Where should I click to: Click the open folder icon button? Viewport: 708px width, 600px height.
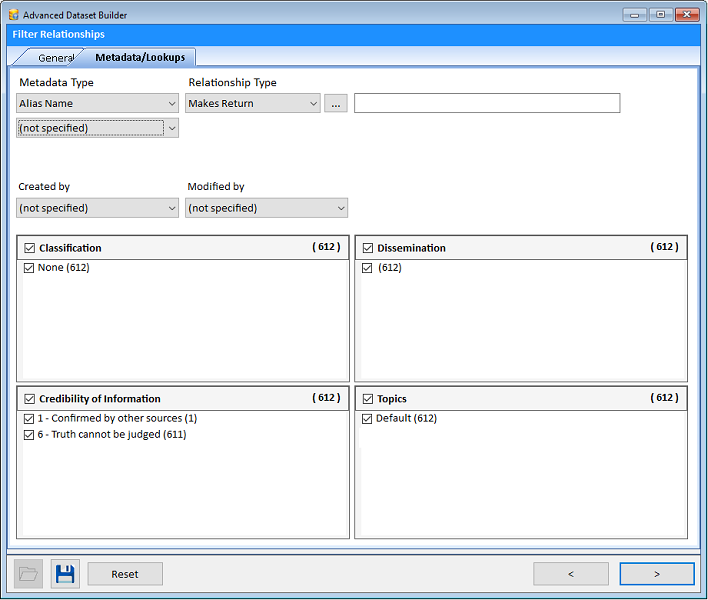point(28,574)
